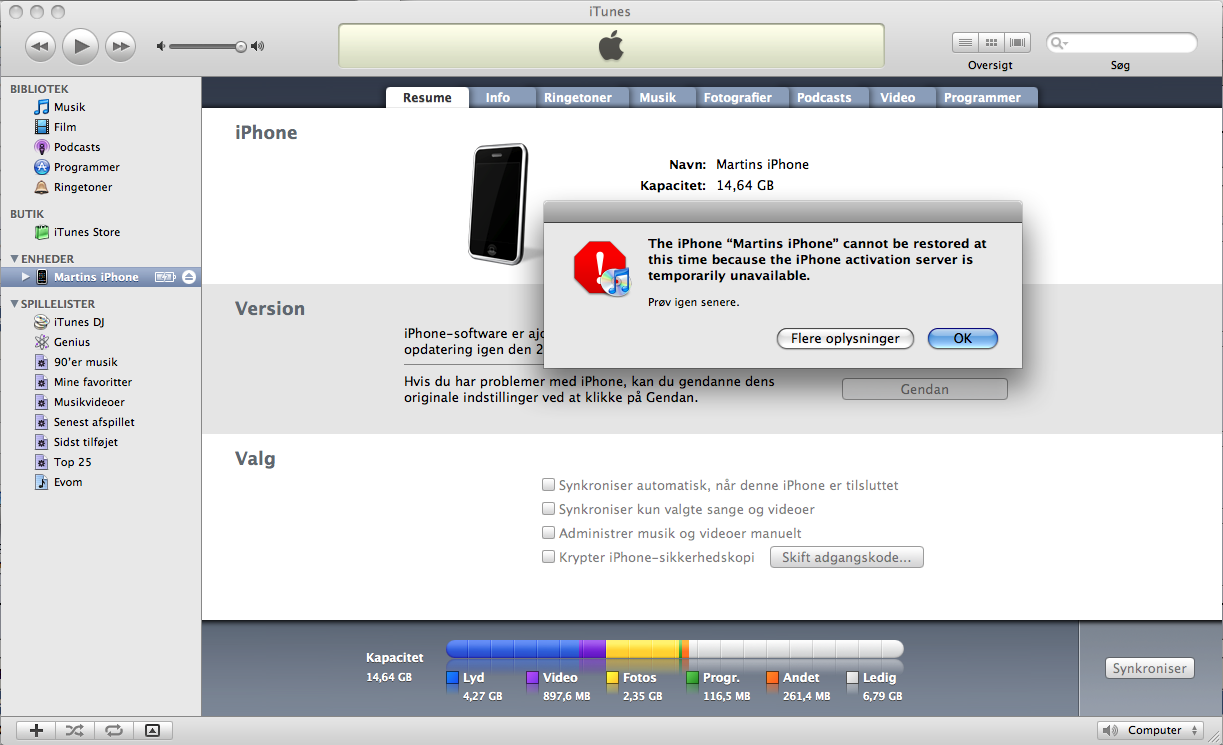Open Programmer in the library sidebar

pos(42,167)
